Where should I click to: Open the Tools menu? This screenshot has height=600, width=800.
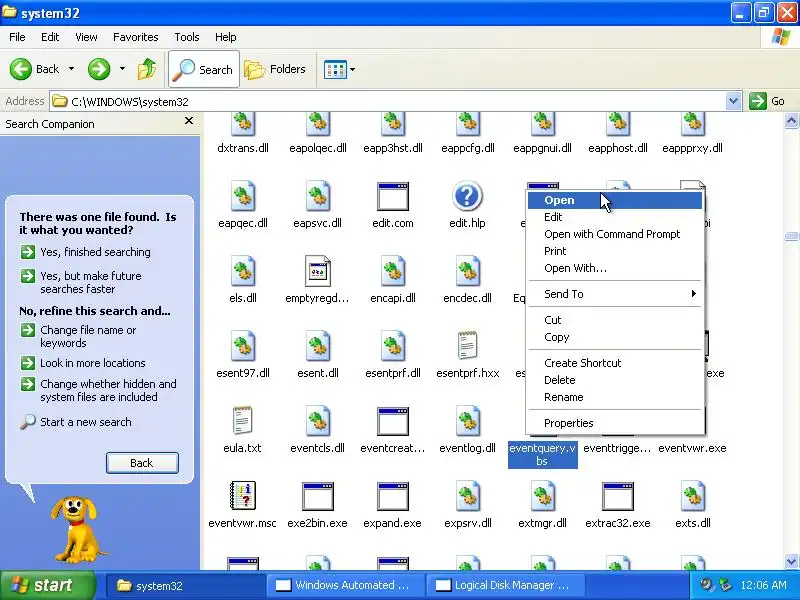(187, 37)
